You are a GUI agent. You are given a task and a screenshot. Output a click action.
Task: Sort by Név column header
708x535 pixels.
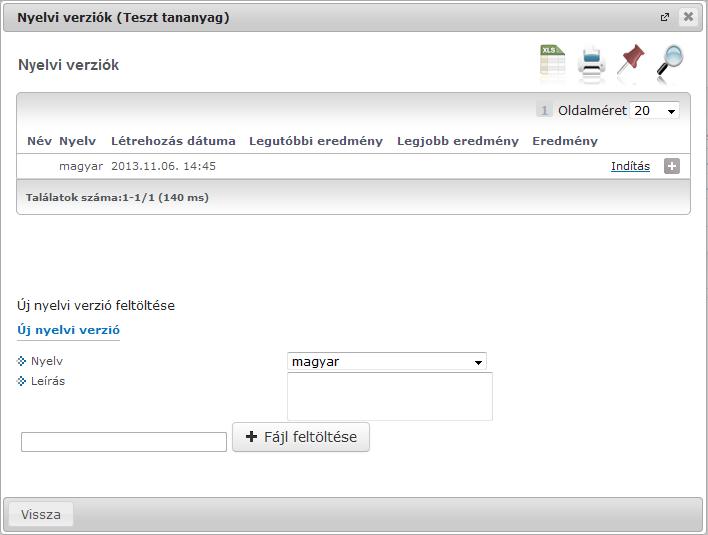click(x=39, y=141)
